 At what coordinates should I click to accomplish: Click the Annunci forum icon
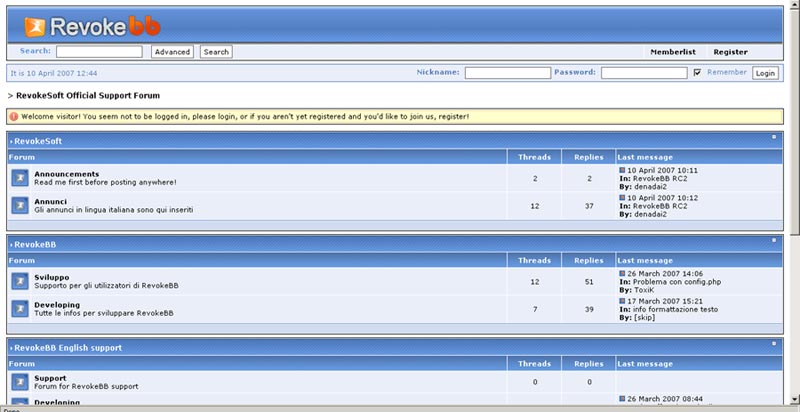click(19, 204)
